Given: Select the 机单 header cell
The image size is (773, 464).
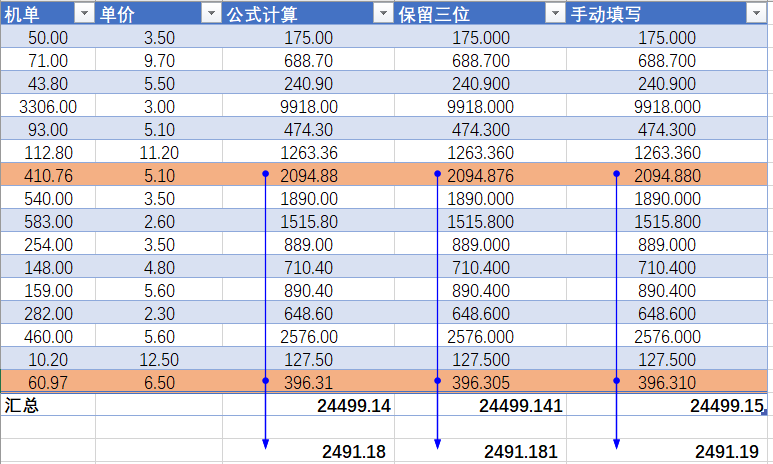Looking at the screenshot, I should point(48,13).
